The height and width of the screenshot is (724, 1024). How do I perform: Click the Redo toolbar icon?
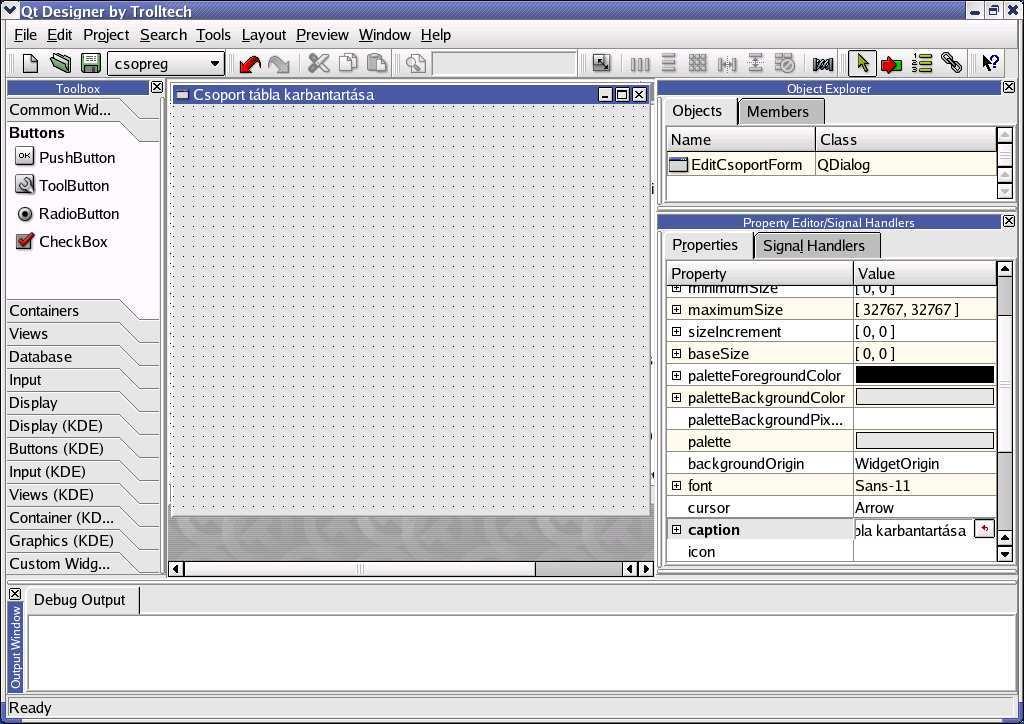tap(279, 63)
